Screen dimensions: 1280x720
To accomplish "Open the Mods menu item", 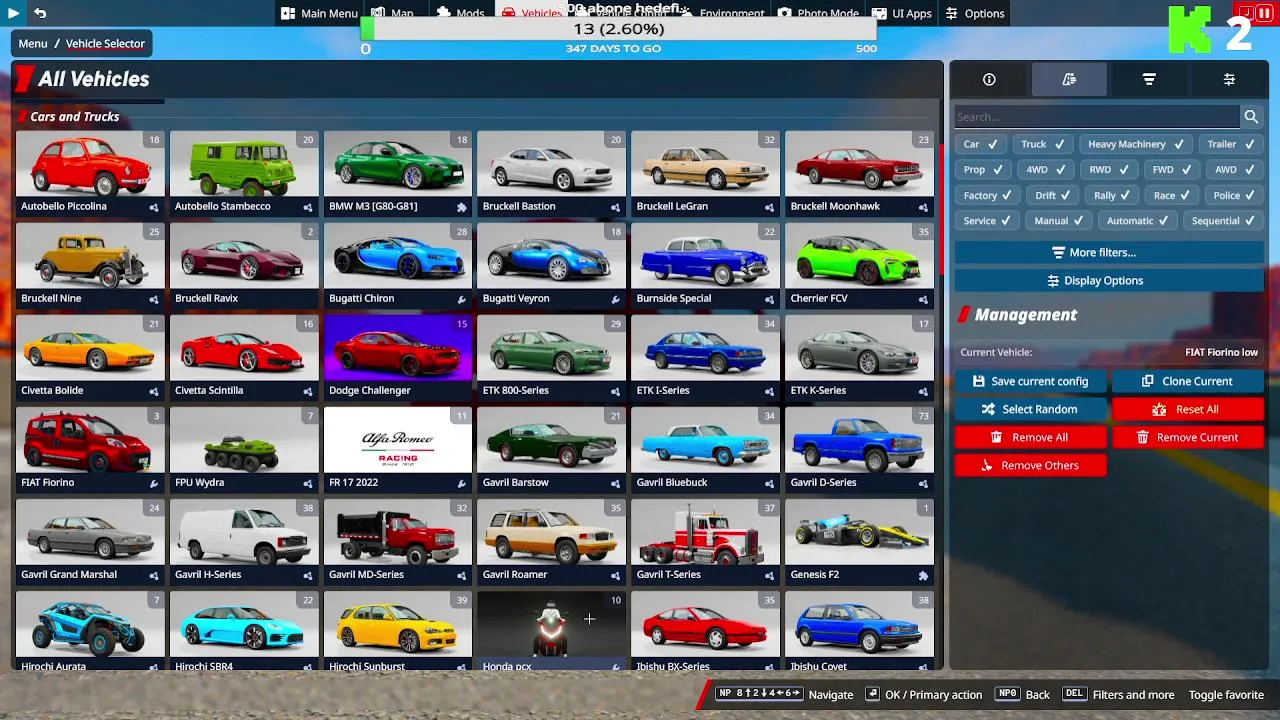I will coord(461,13).
